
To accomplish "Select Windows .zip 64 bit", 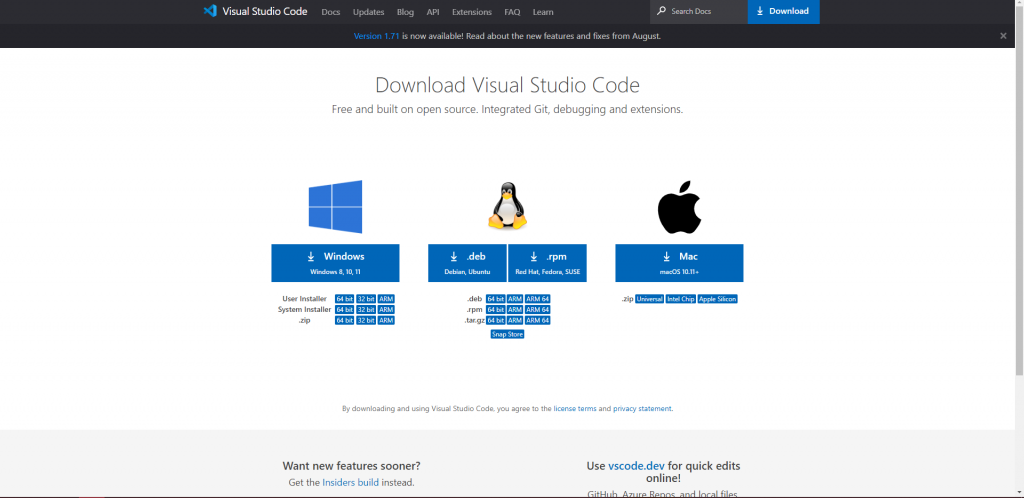I will coord(344,320).
